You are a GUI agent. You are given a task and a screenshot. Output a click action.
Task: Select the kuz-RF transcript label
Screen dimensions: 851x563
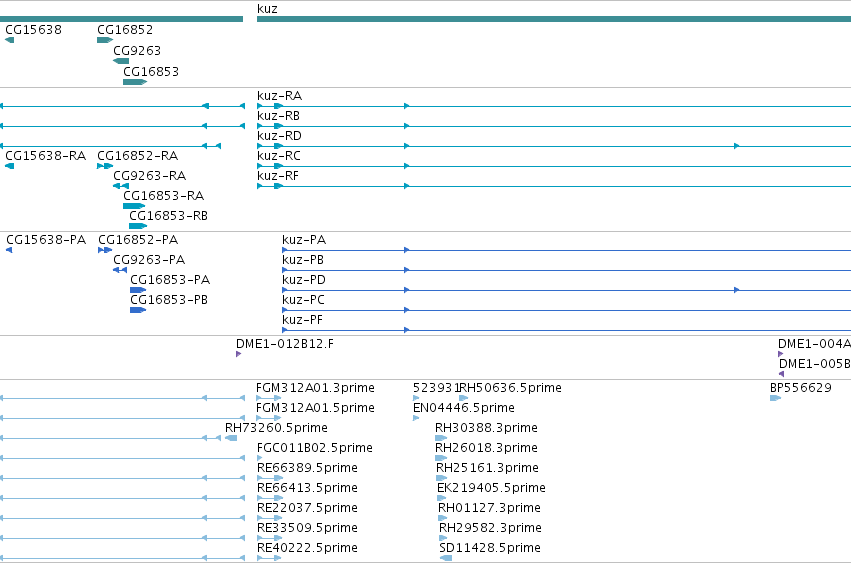pos(278,176)
